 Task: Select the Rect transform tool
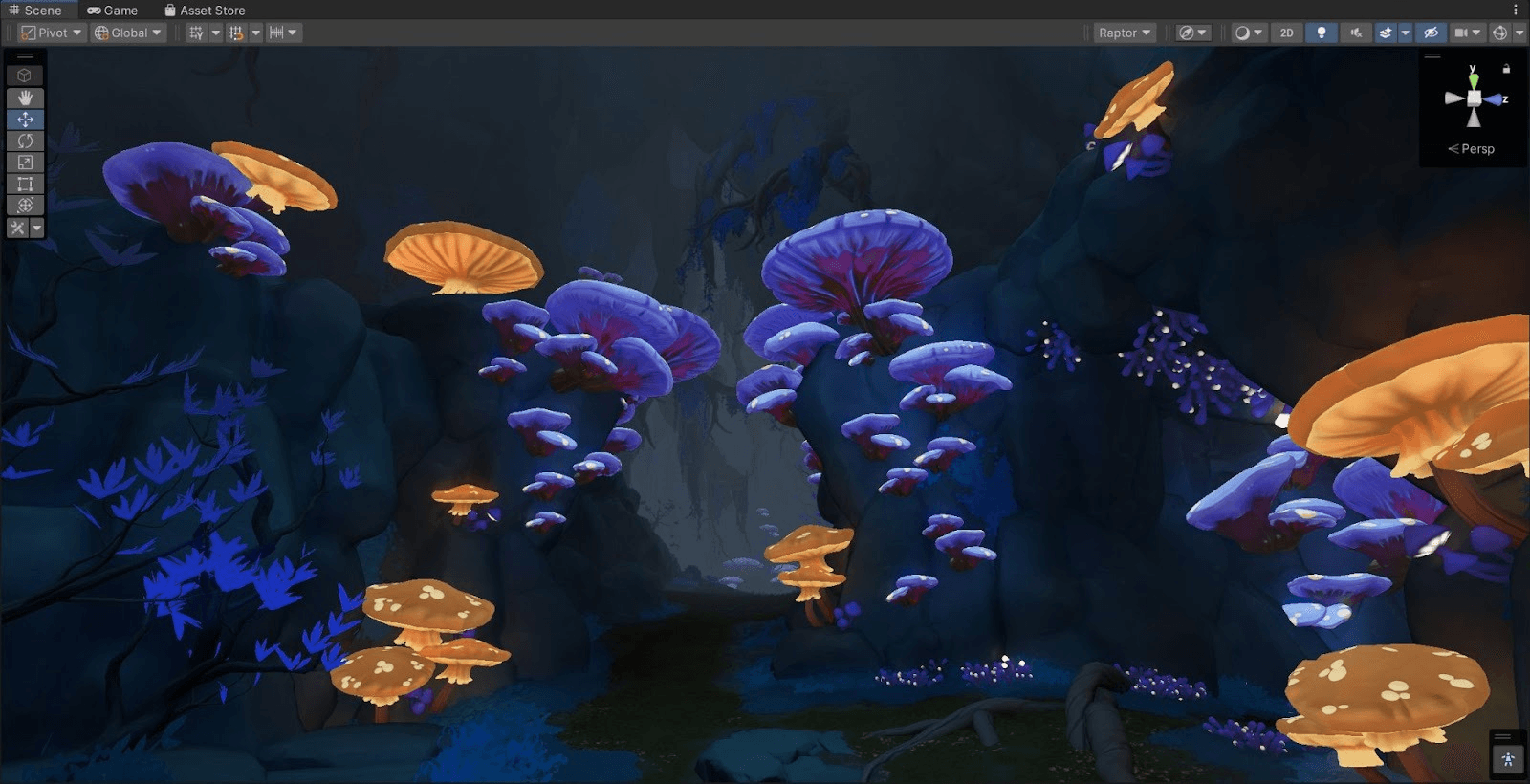25,184
